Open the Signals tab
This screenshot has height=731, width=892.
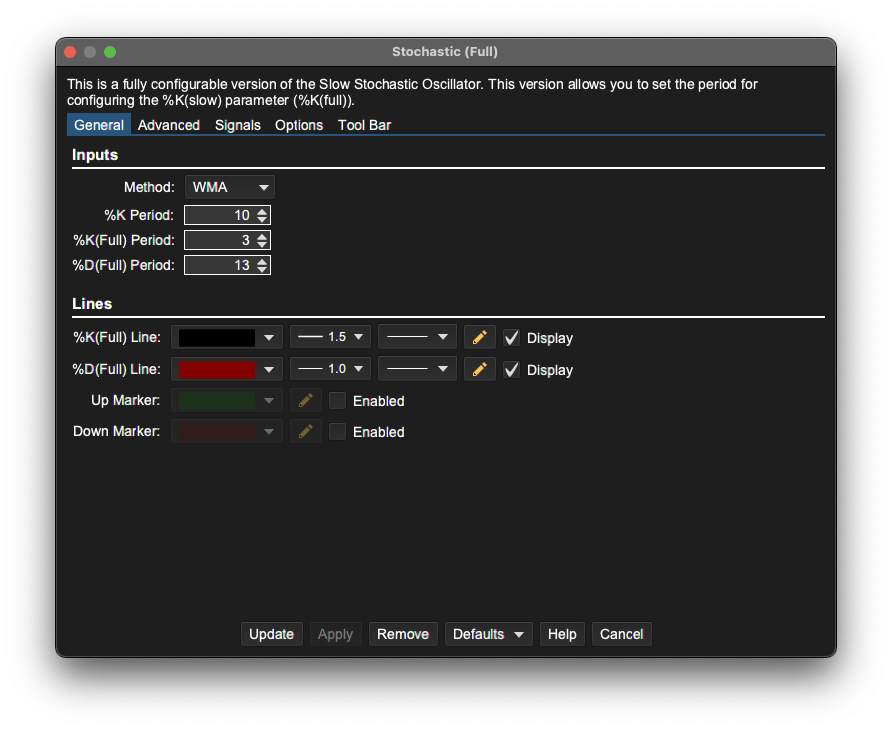pos(238,125)
